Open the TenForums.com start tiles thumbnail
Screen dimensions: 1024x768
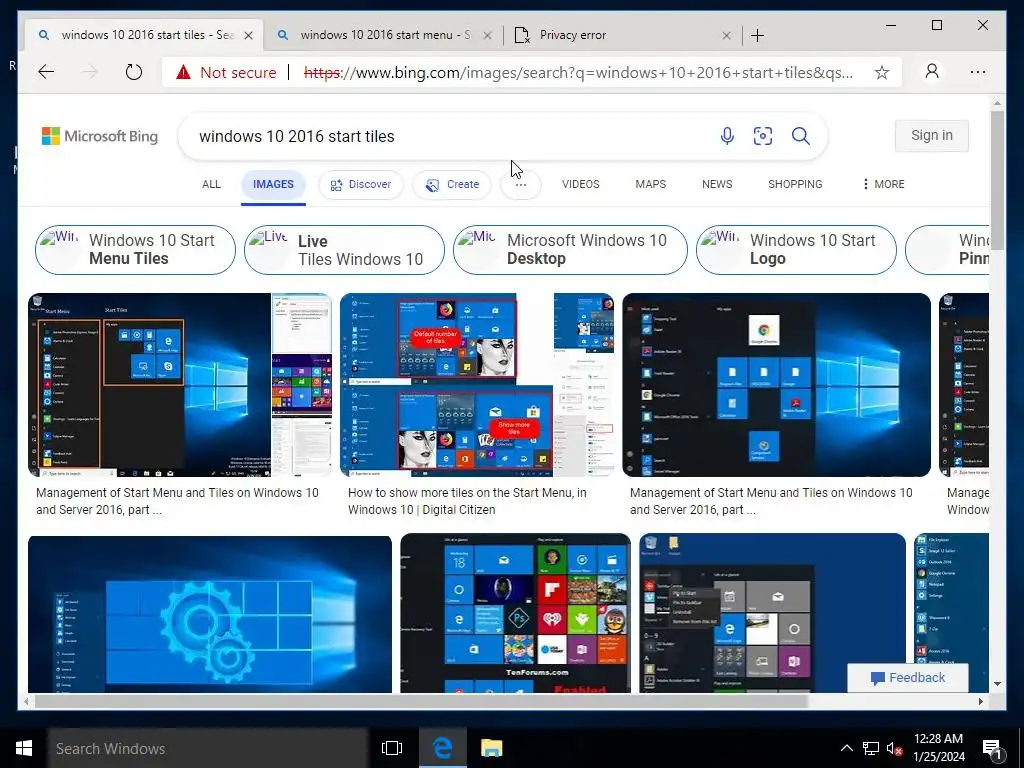pyautogui.click(x=515, y=613)
